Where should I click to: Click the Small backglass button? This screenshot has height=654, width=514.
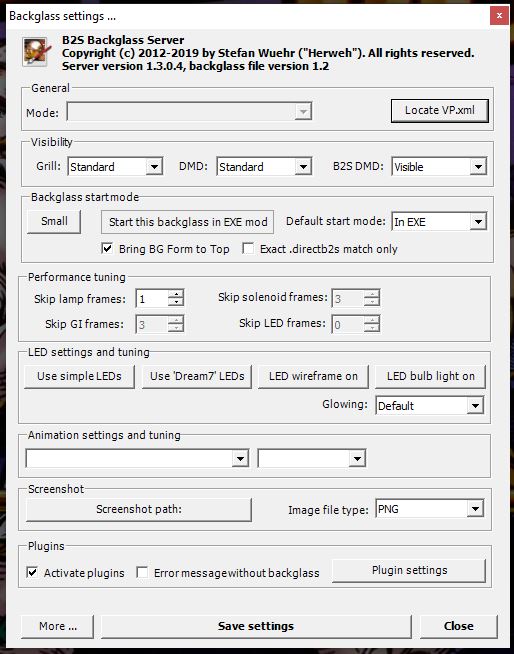[x=54, y=221]
